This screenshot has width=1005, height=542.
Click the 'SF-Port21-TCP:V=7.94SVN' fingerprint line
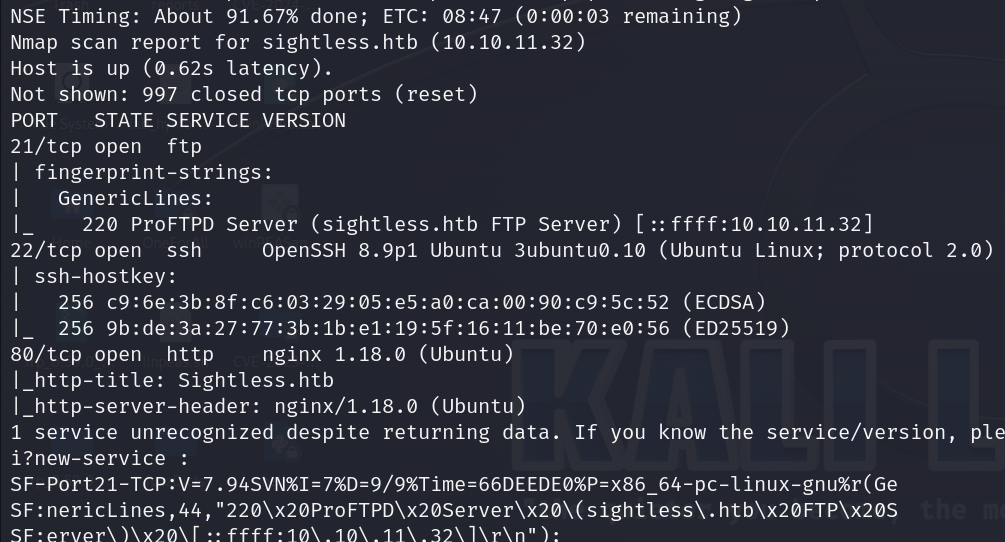point(454,485)
